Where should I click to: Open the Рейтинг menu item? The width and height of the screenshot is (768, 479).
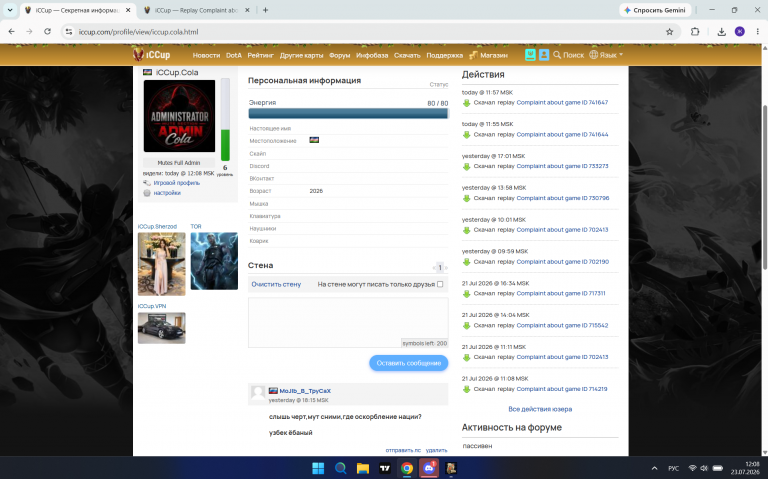(x=261, y=55)
